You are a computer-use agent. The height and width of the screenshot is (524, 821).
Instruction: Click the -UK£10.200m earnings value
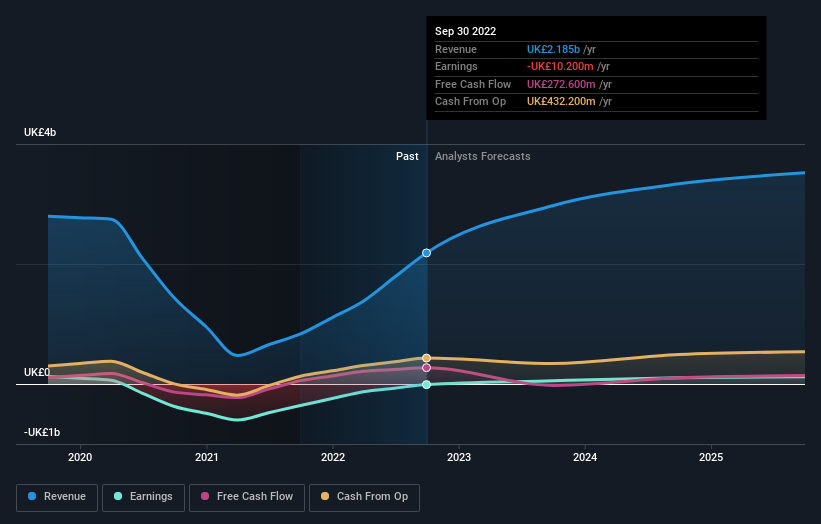tap(560, 66)
